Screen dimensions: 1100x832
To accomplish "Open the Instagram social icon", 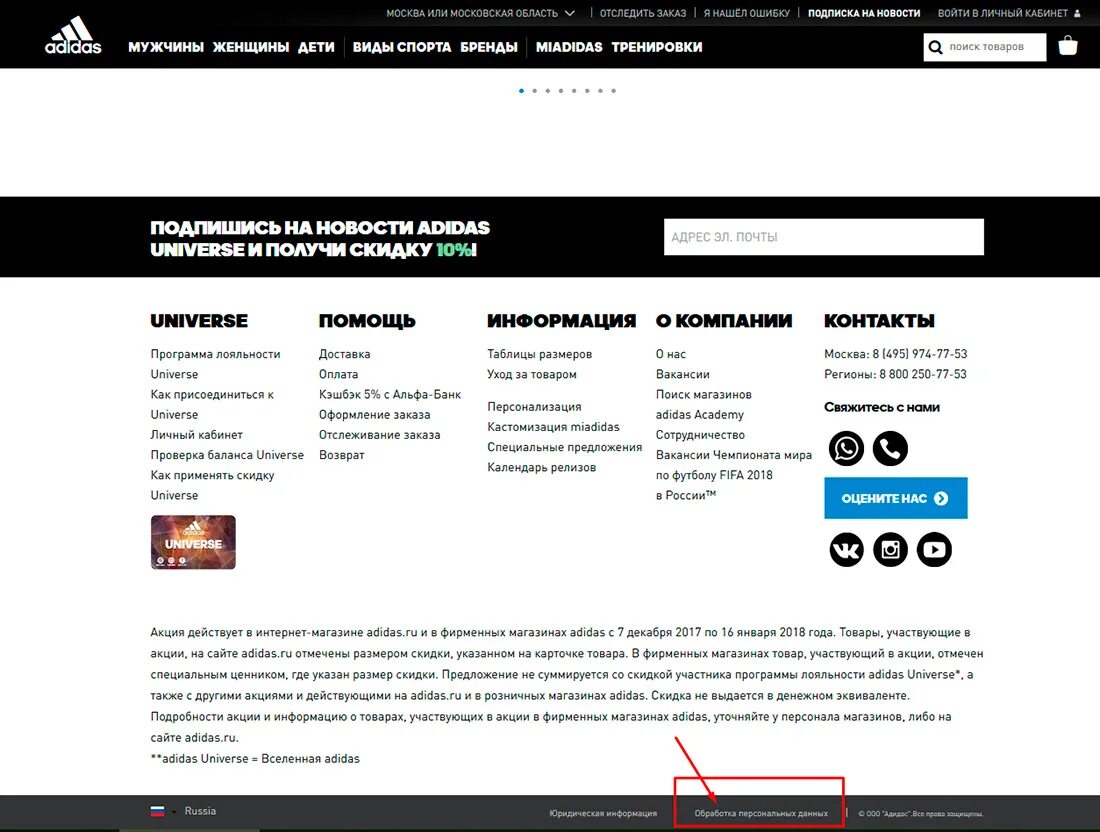I will click(890, 549).
